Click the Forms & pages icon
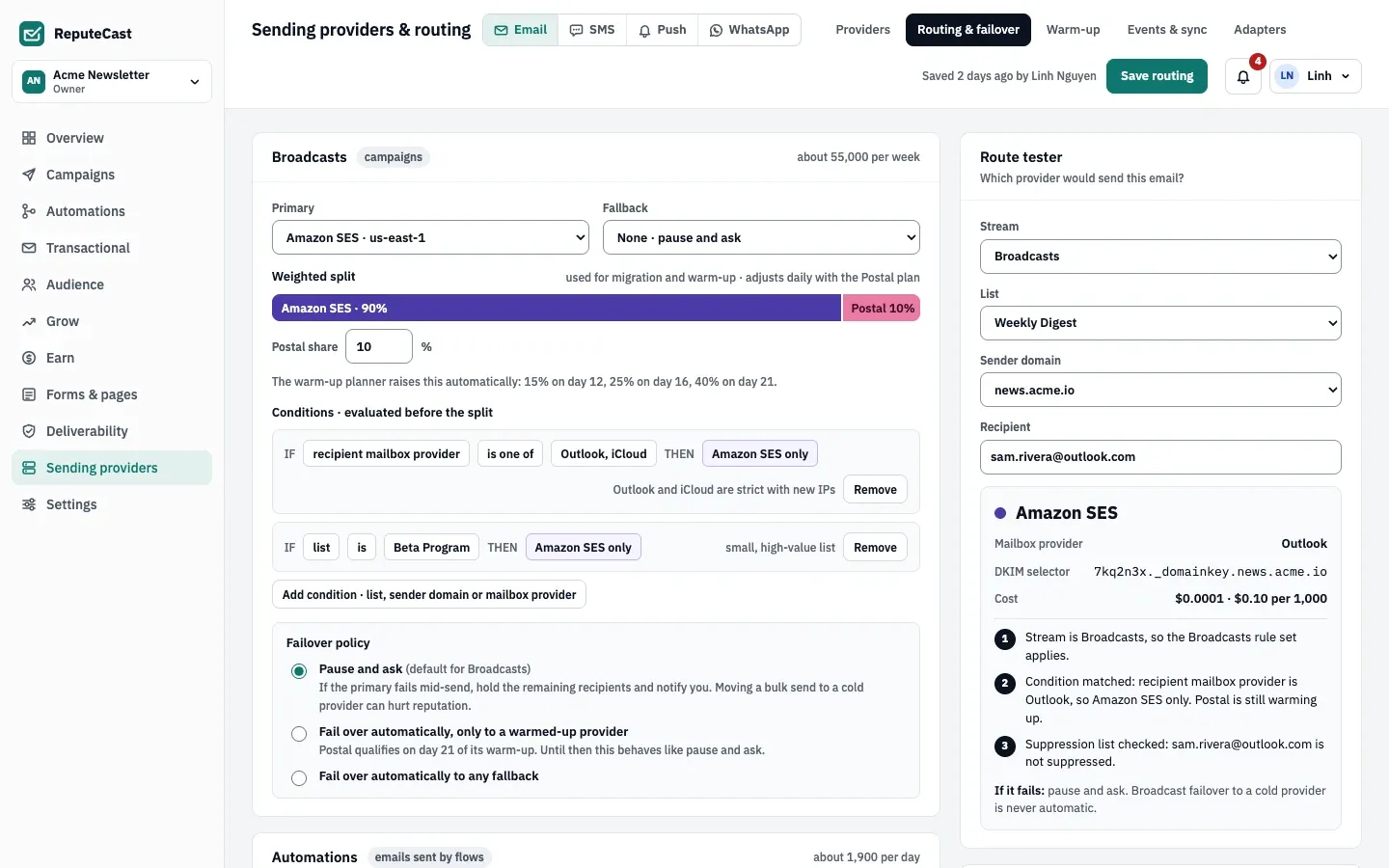The width and height of the screenshot is (1389, 868). 29,394
